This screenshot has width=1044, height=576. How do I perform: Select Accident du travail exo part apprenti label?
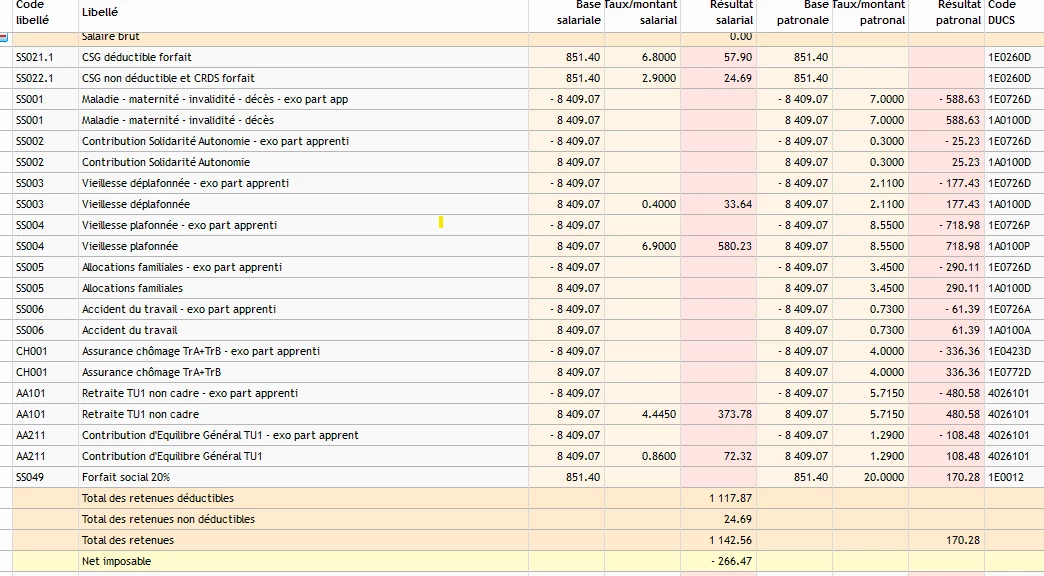point(178,309)
